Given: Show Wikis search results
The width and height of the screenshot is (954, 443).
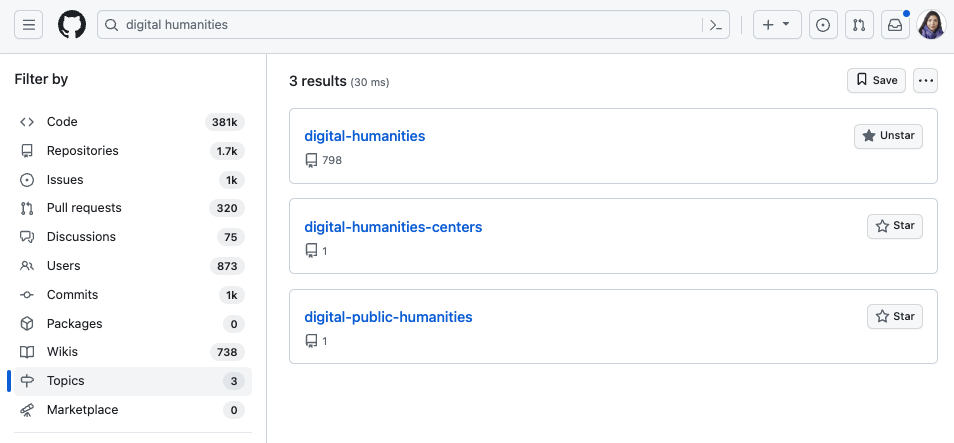Looking at the screenshot, I should coord(62,352).
